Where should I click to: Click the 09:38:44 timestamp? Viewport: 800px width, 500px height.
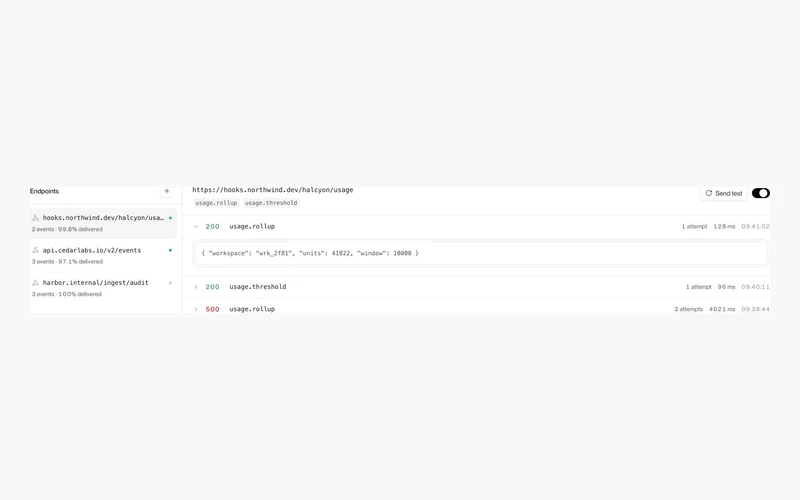point(756,309)
